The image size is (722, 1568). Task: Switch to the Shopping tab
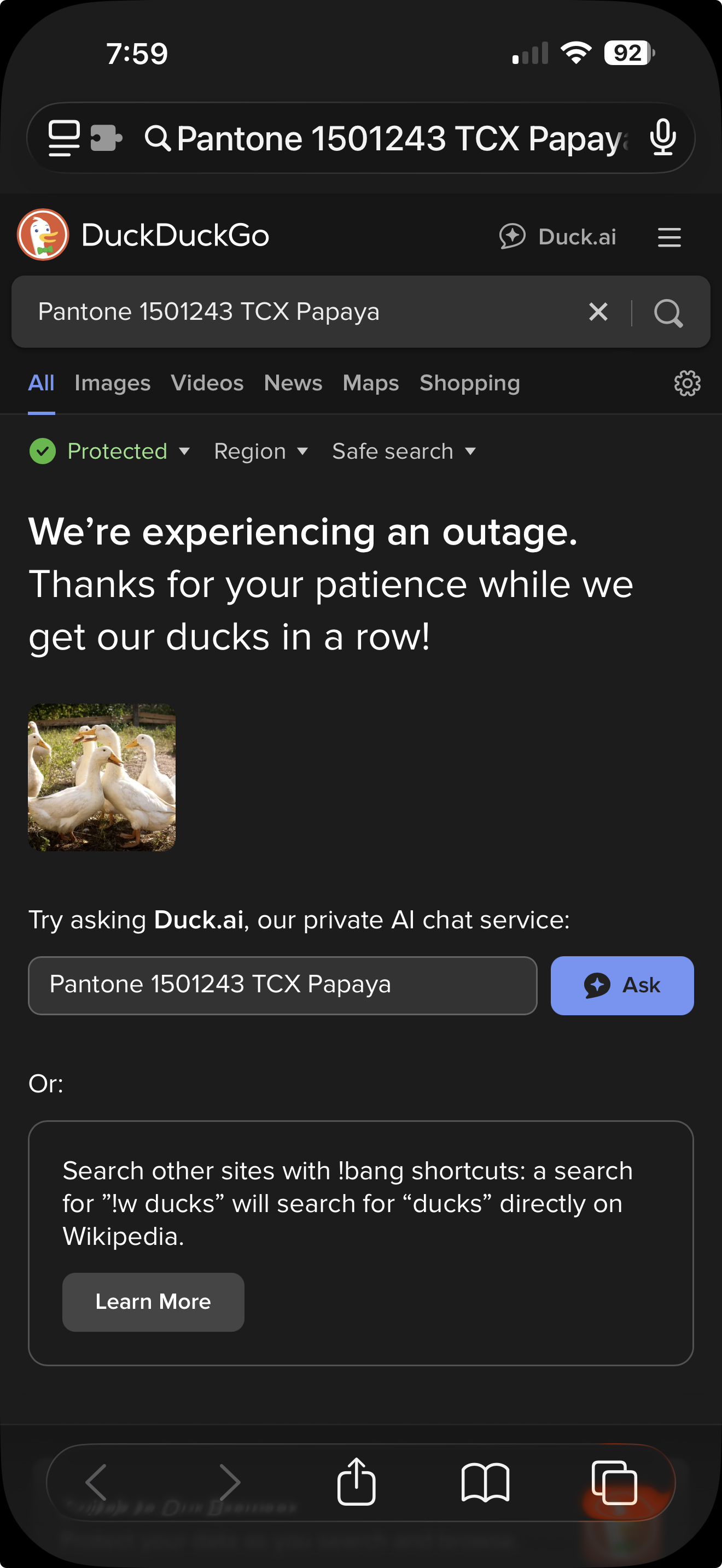469,383
